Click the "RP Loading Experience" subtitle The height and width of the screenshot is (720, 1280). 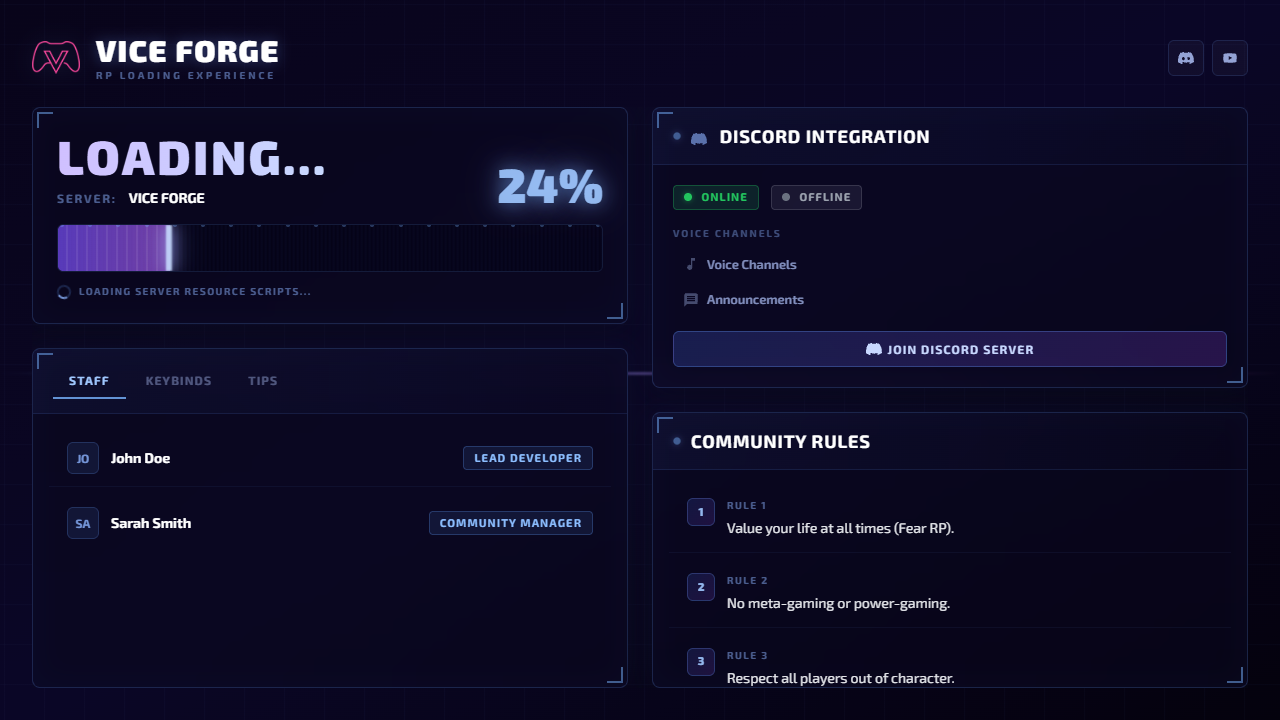coord(185,76)
